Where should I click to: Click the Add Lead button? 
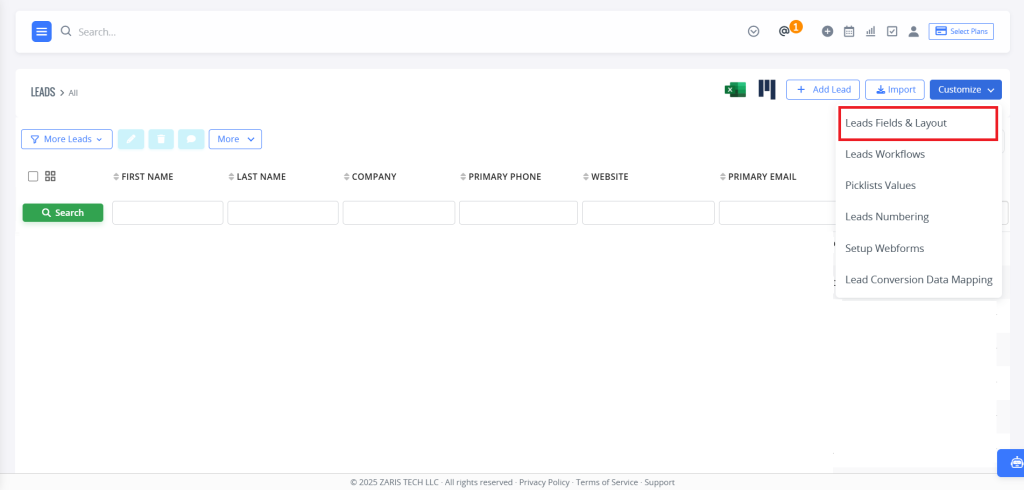pos(823,90)
